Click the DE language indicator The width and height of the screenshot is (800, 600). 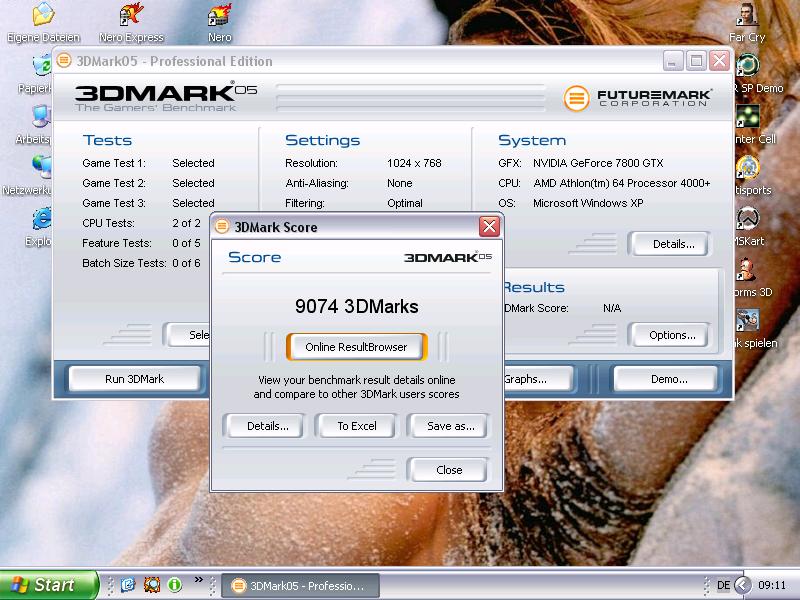pyautogui.click(x=723, y=585)
